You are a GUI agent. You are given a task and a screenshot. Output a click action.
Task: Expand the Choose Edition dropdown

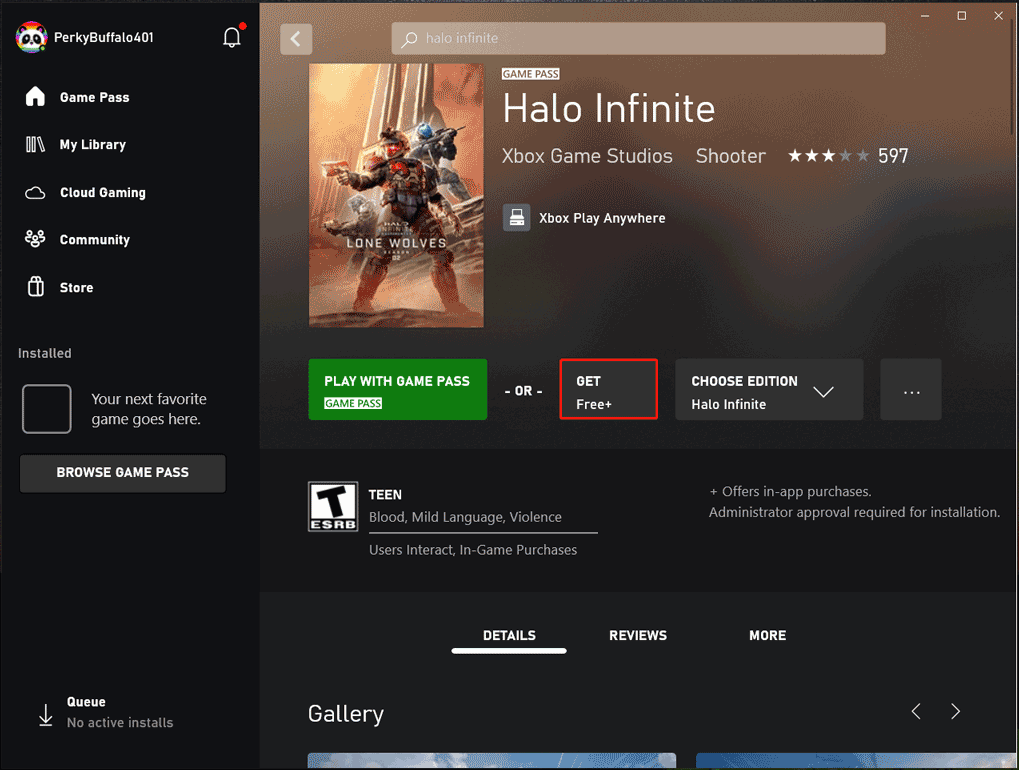768,389
